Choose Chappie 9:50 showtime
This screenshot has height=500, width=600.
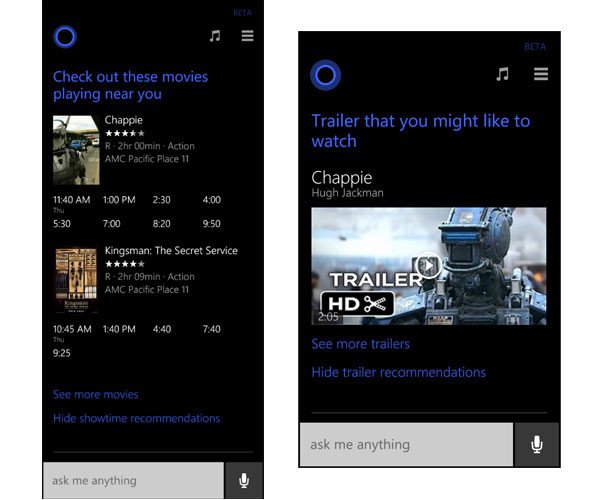(x=212, y=223)
